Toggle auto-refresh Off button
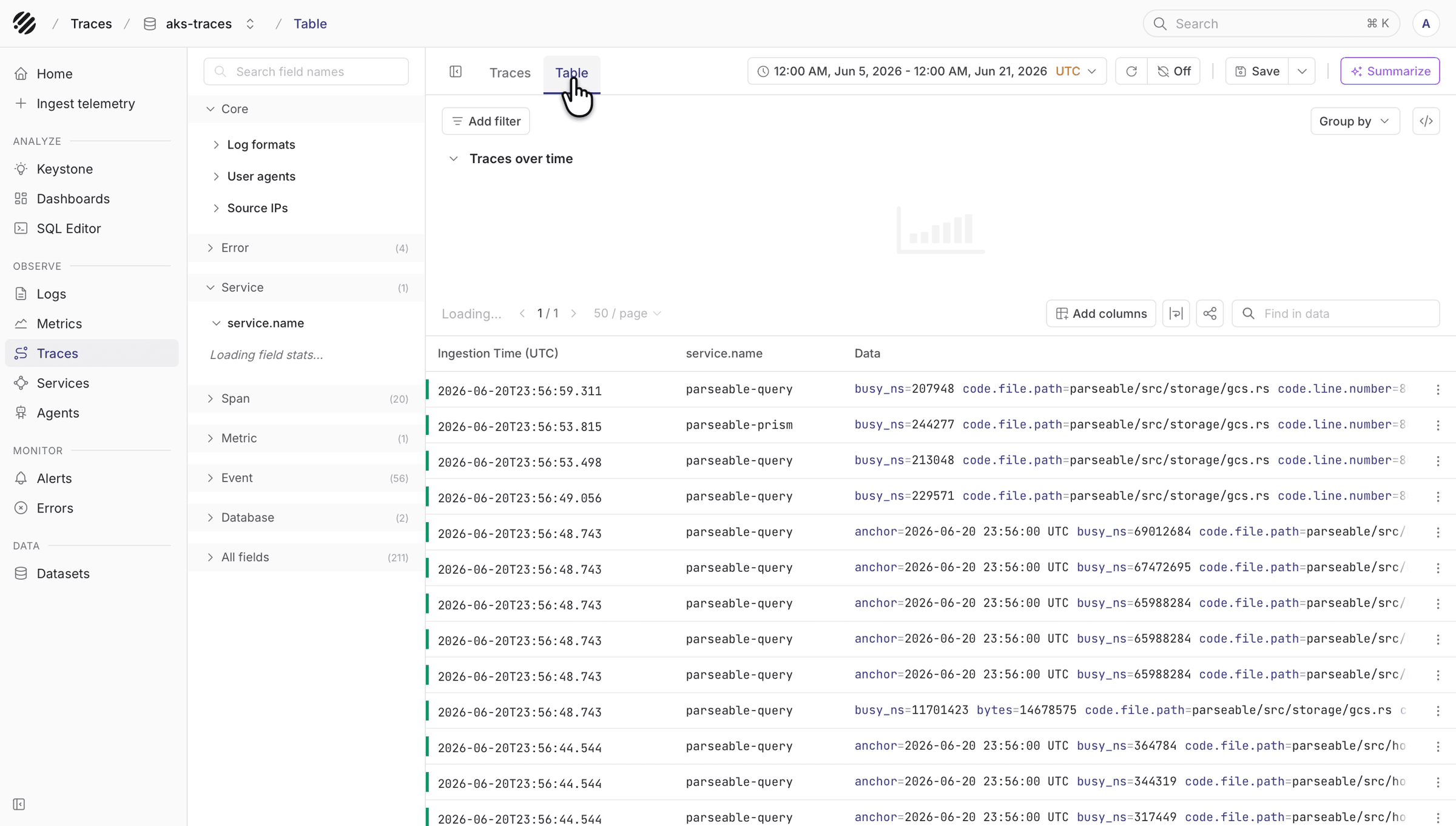Image resolution: width=1456 pixels, height=826 pixels. [x=1174, y=72]
